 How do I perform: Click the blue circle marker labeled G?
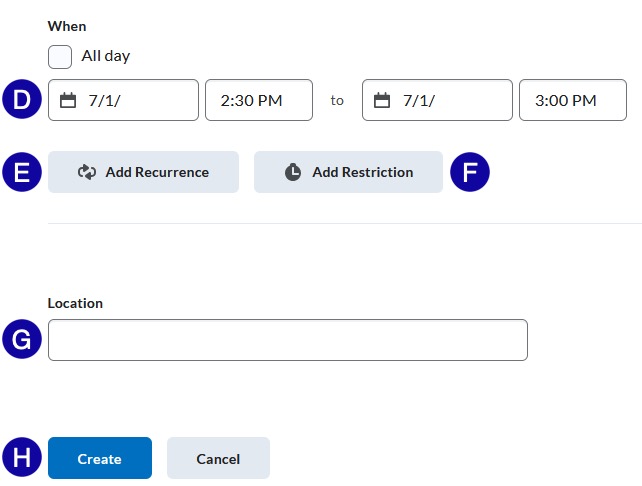[x=22, y=339]
